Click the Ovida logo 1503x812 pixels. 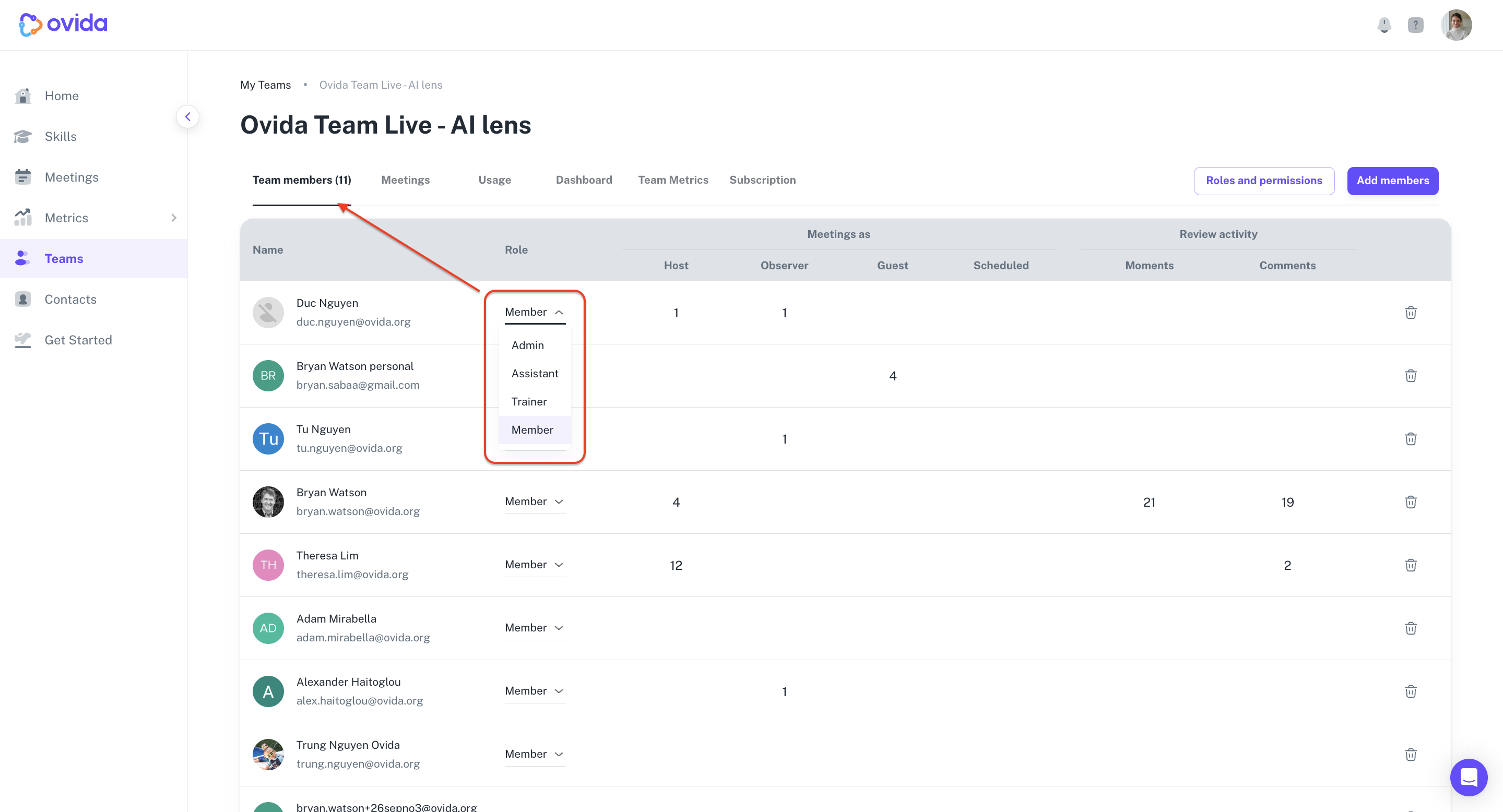coord(63,24)
